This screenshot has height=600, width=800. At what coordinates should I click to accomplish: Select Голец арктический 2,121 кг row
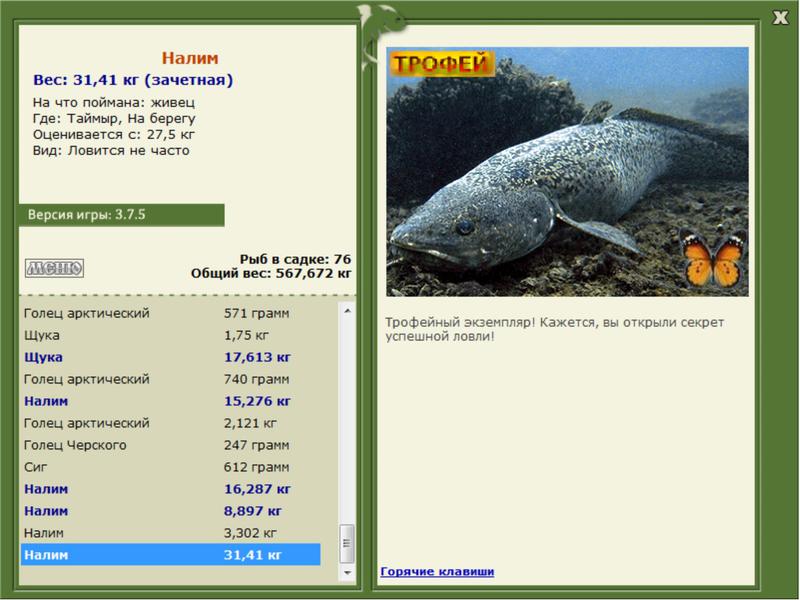tap(171, 423)
